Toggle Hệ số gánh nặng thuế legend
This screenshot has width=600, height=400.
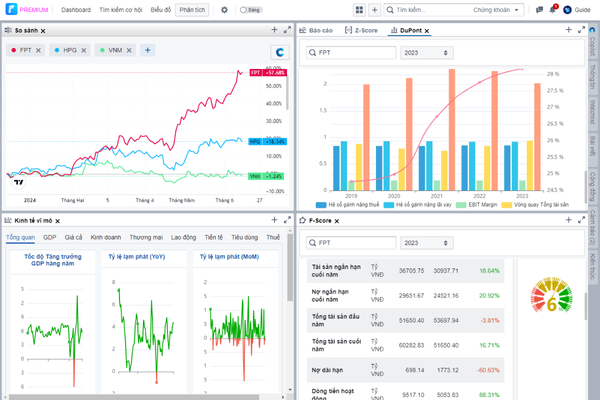347,205
